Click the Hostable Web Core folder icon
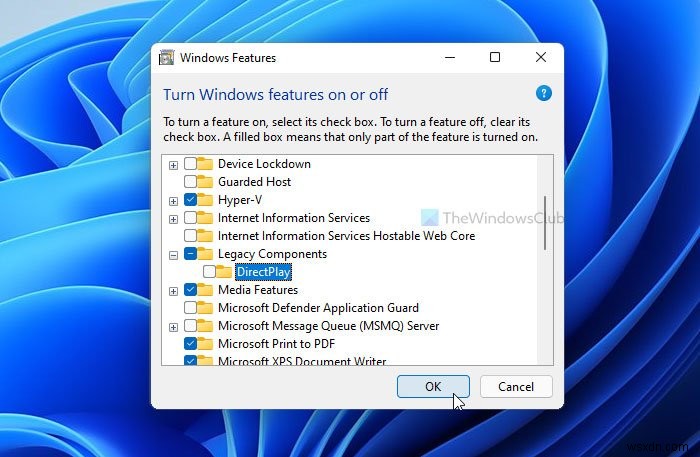 tap(205, 236)
